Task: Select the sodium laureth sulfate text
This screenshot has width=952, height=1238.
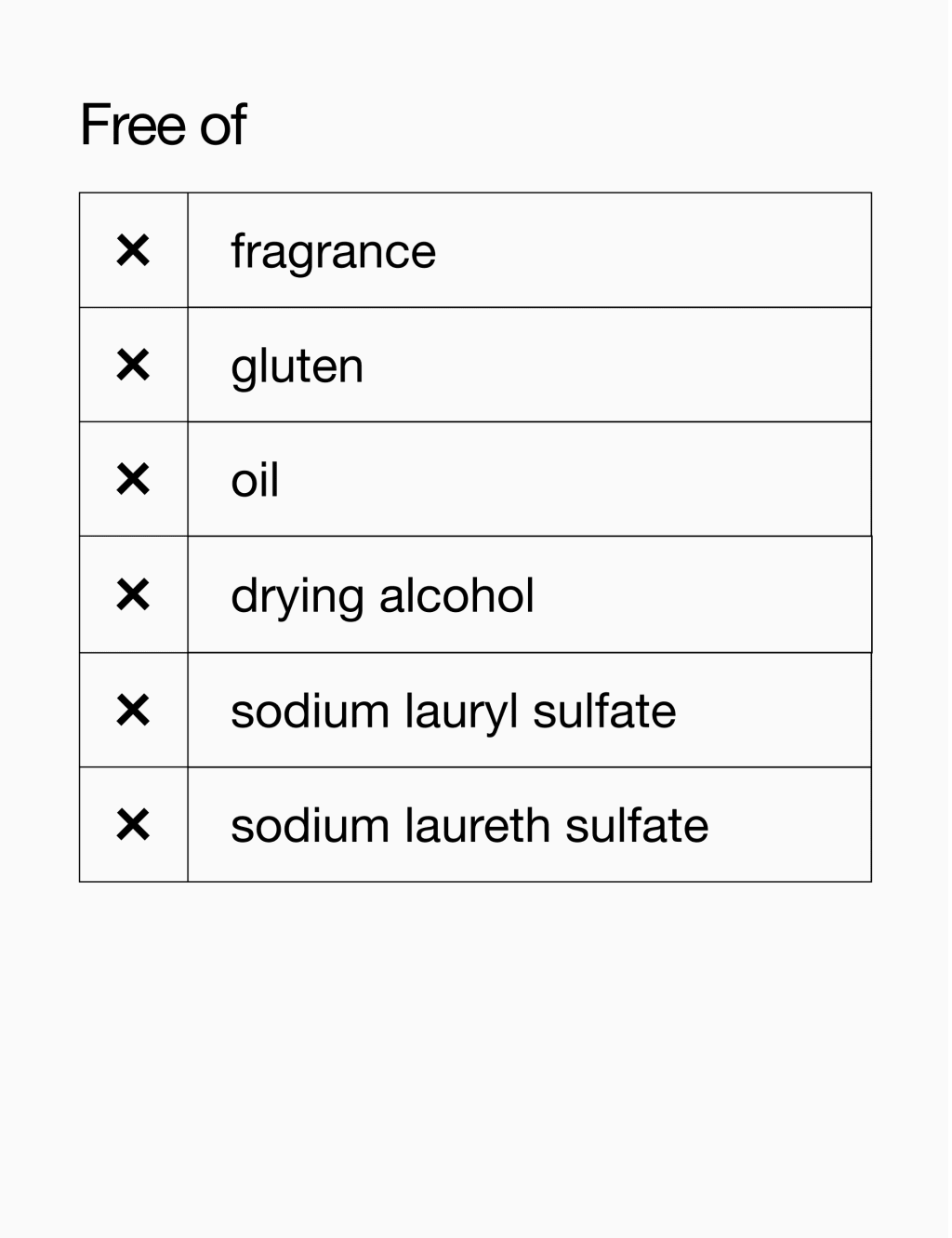Action: coord(469,826)
